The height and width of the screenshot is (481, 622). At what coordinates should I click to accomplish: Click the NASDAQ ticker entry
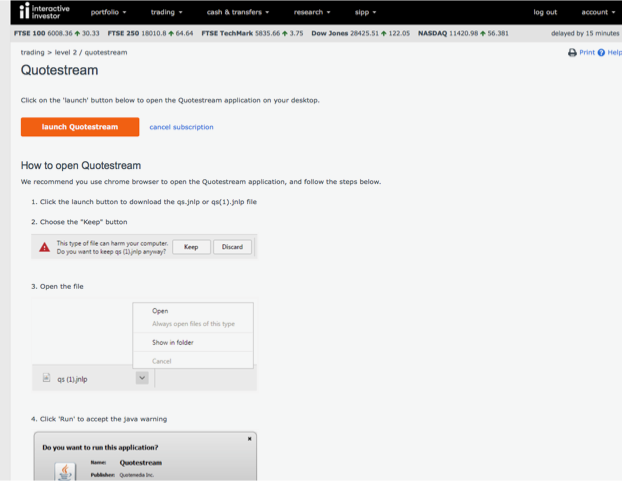point(463,33)
